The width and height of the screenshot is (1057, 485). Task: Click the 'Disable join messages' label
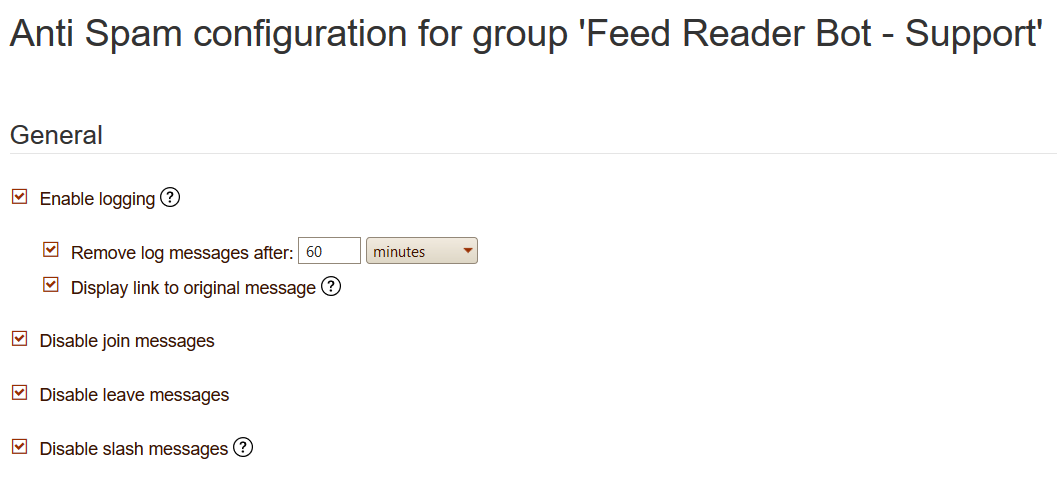tap(127, 341)
